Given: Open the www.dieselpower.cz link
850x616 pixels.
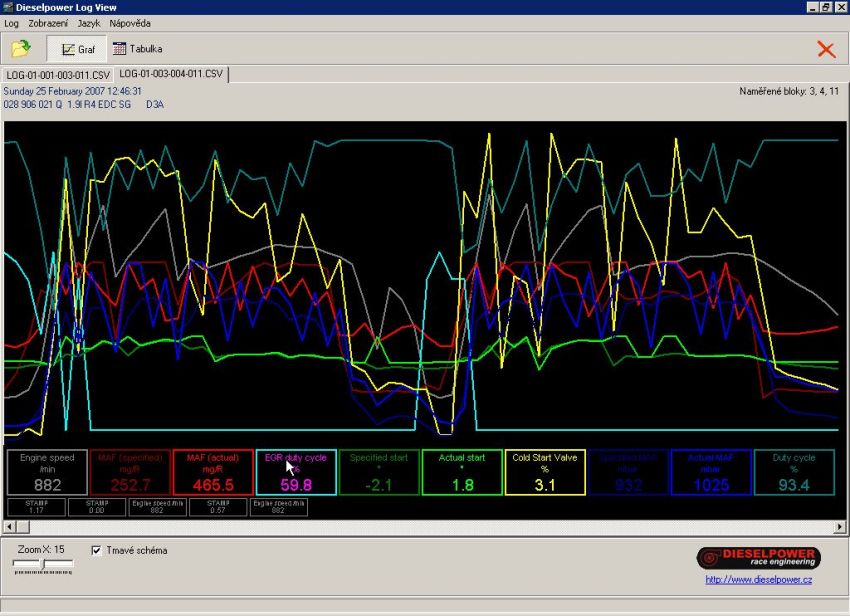Looking at the screenshot, I should (x=758, y=580).
